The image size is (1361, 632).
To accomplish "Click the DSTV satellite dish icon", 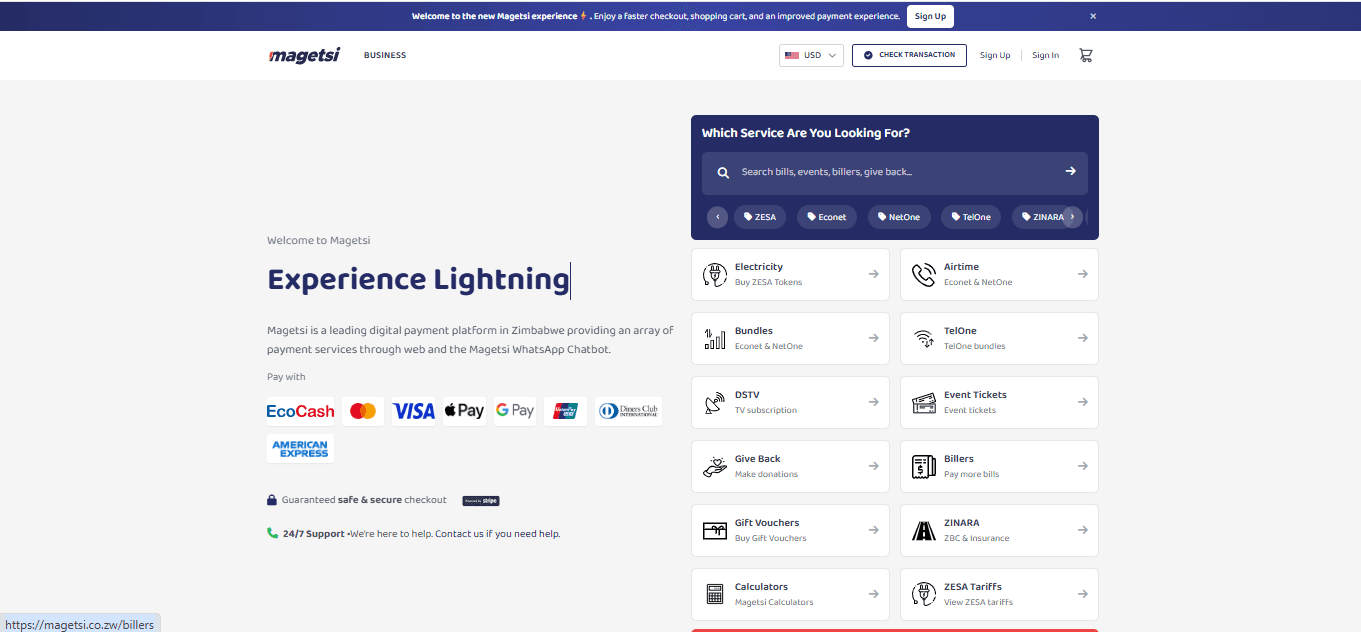I will pos(715,402).
